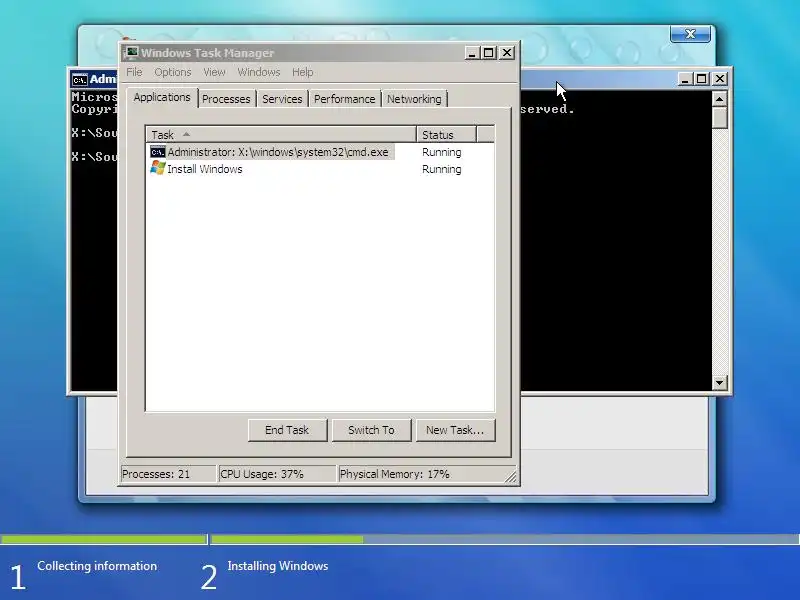Close the command prompt window
This screenshot has height=600, width=800.
720,79
